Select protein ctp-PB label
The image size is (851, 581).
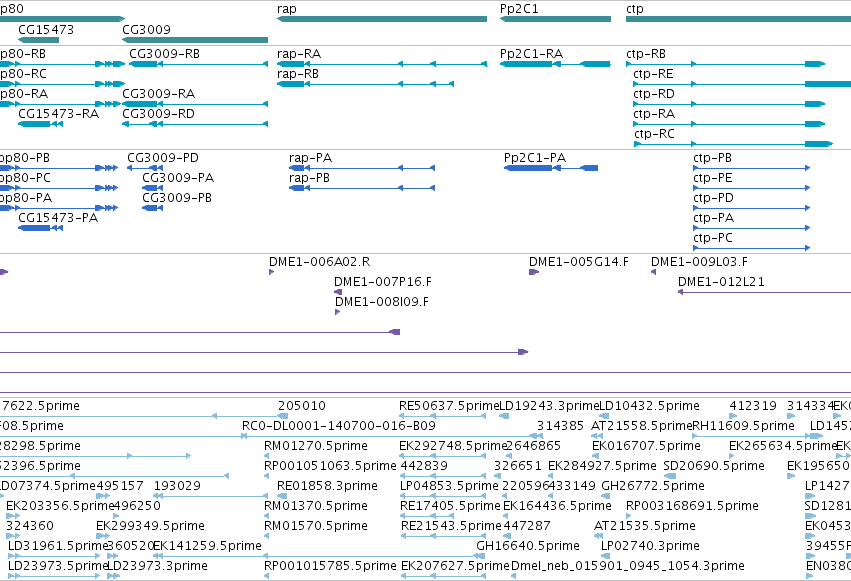tap(713, 158)
